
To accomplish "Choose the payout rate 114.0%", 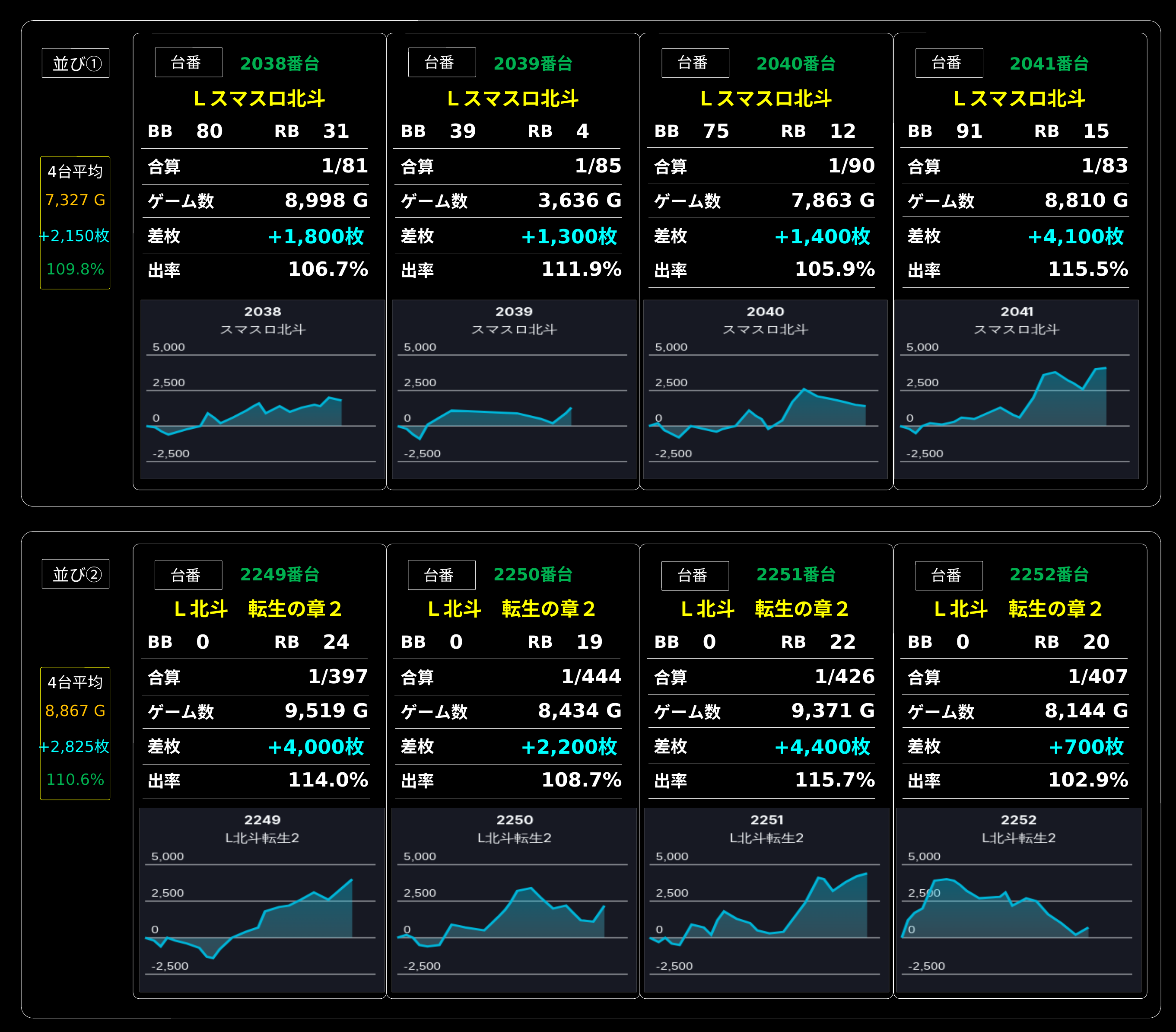I will click(x=328, y=780).
